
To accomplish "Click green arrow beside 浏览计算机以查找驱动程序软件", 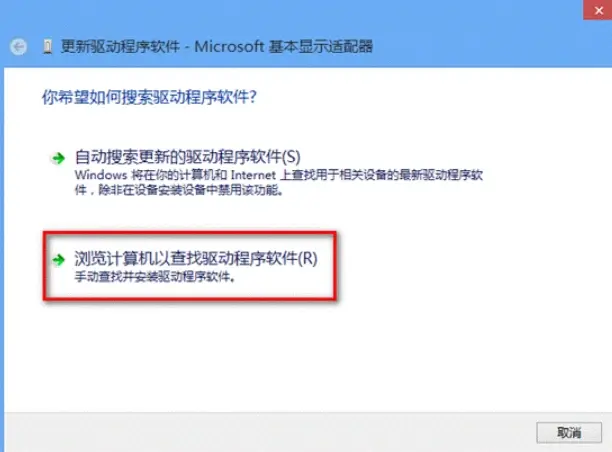I will pos(59,260).
